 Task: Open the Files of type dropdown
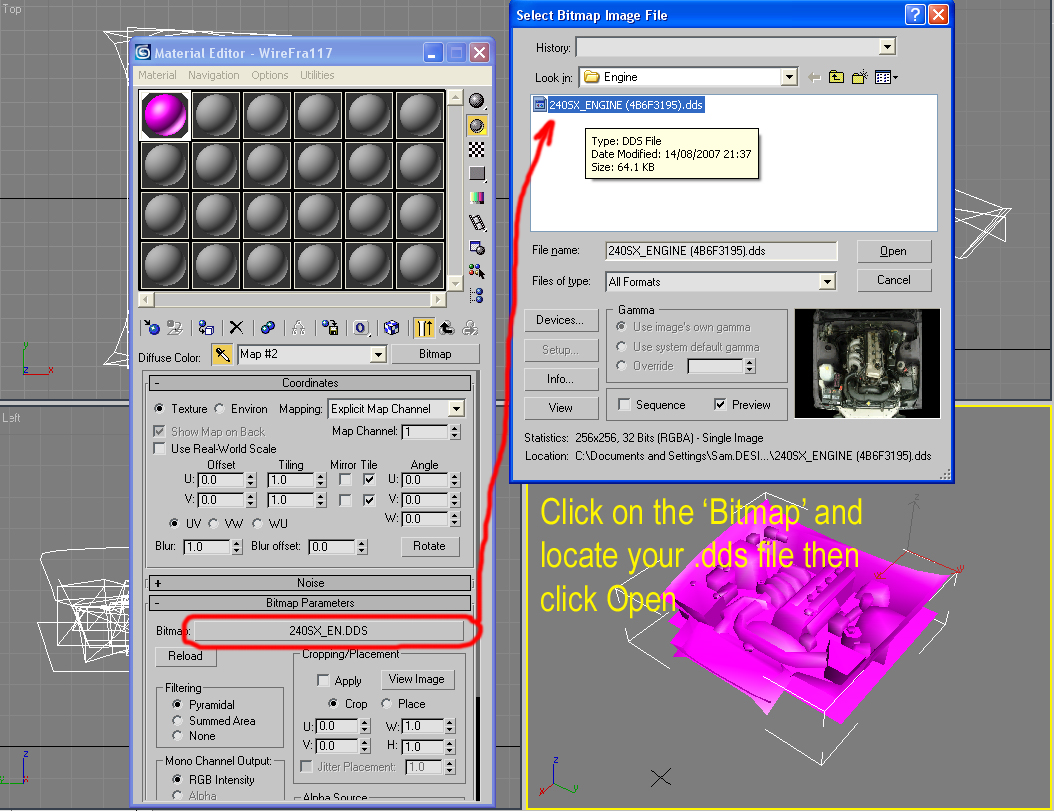point(827,282)
